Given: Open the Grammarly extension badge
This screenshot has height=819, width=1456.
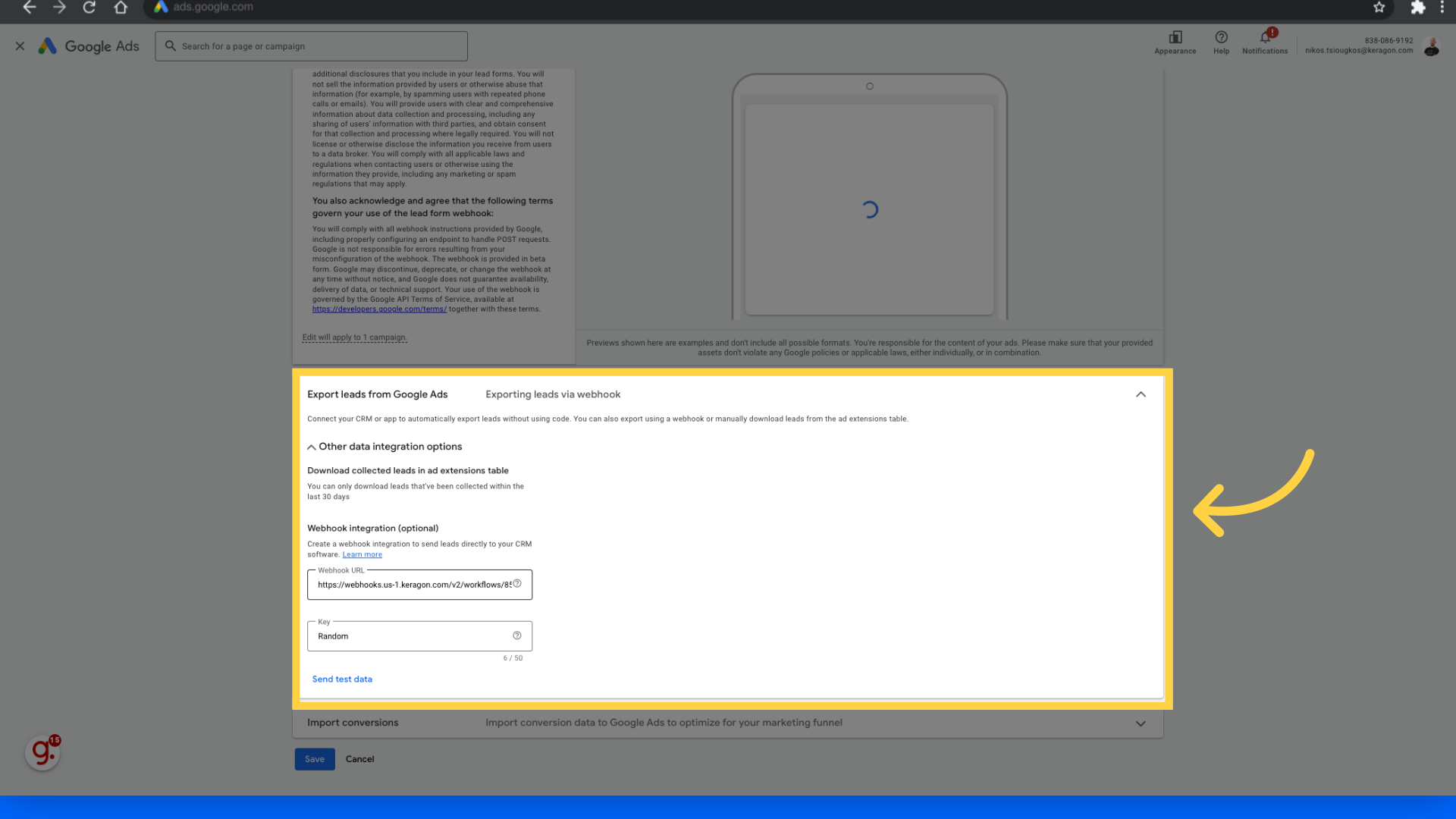Looking at the screenshot, I should coord(42,752).
